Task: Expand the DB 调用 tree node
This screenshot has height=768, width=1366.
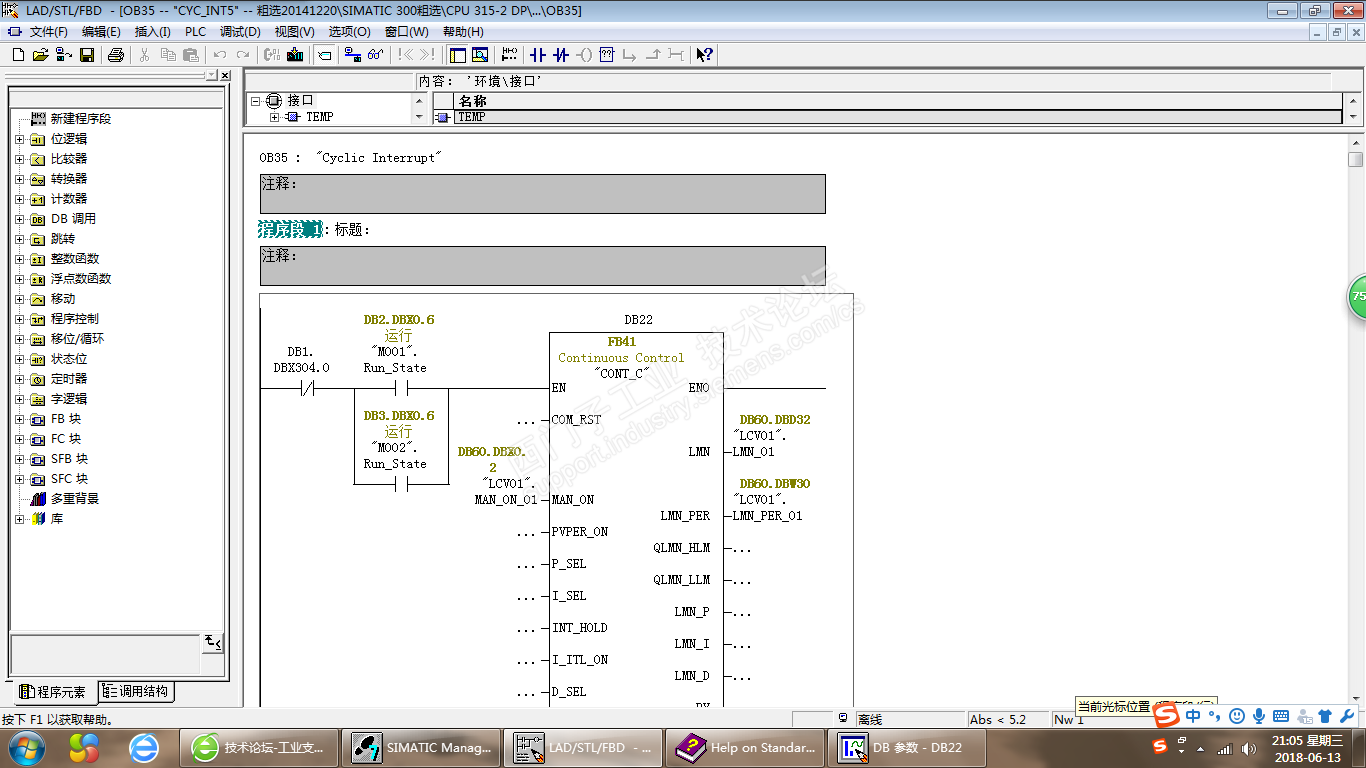Action: coord(19,219)
